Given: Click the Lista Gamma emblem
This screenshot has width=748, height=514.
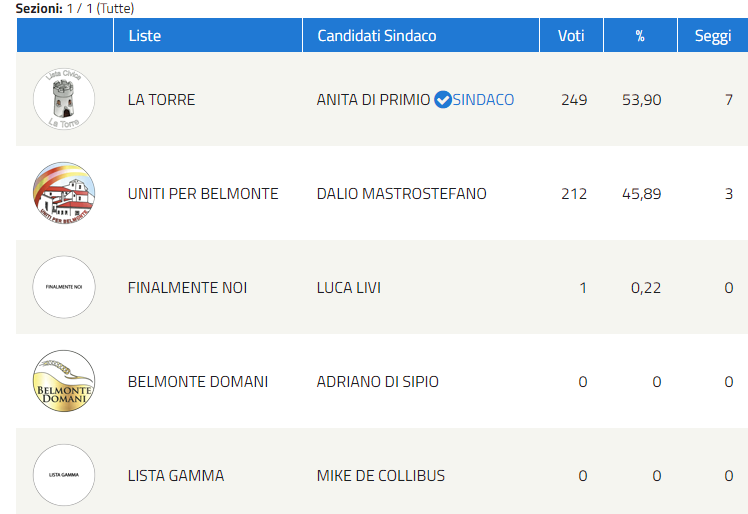Looking at the screenshot, I should pyautogui.click(x=64, y=475).
